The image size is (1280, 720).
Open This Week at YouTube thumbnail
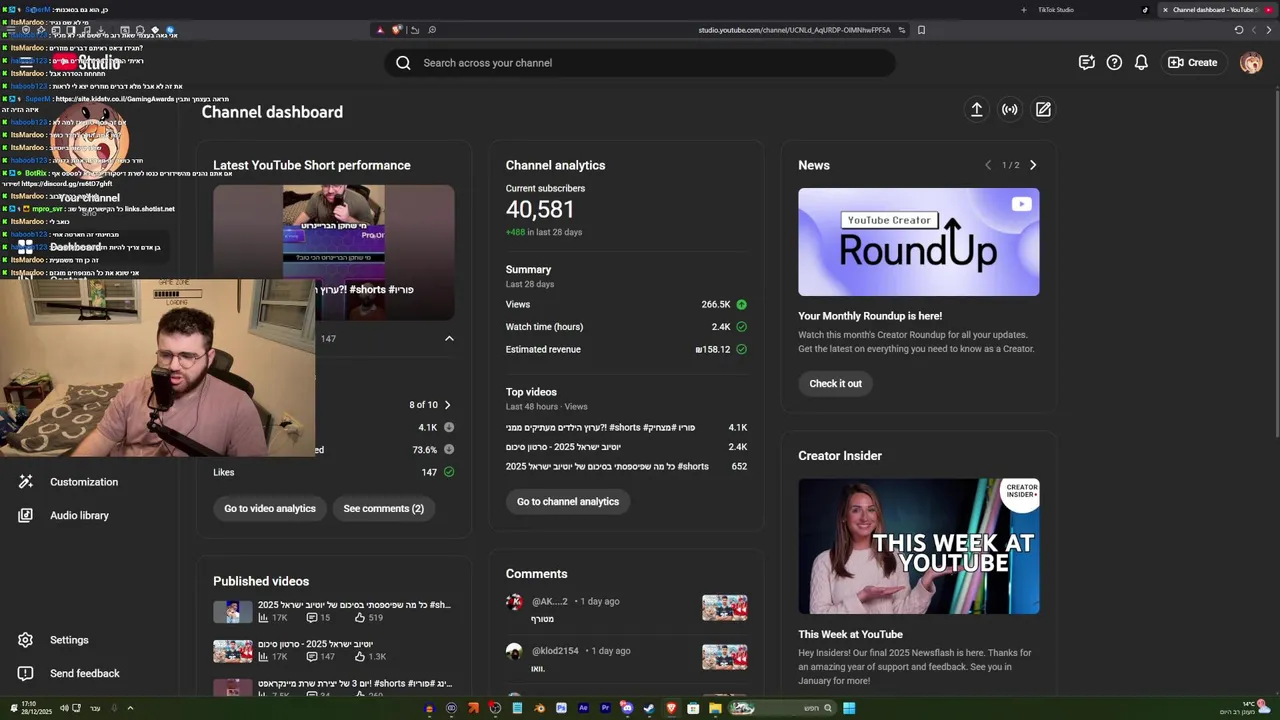click(918, 546)
